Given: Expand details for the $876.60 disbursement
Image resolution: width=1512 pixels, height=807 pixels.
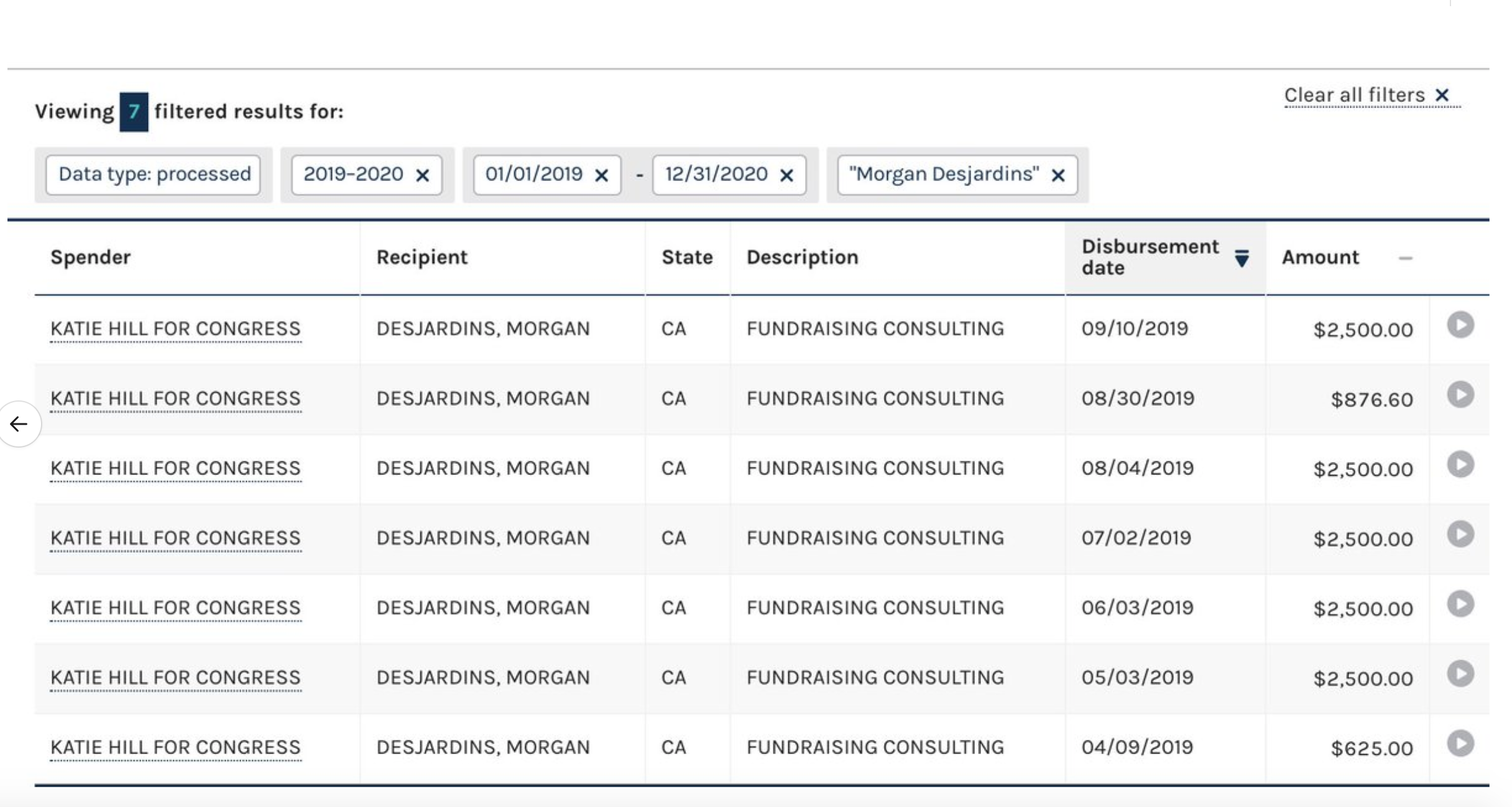Looking at the screenshot, I should 1460,394.
